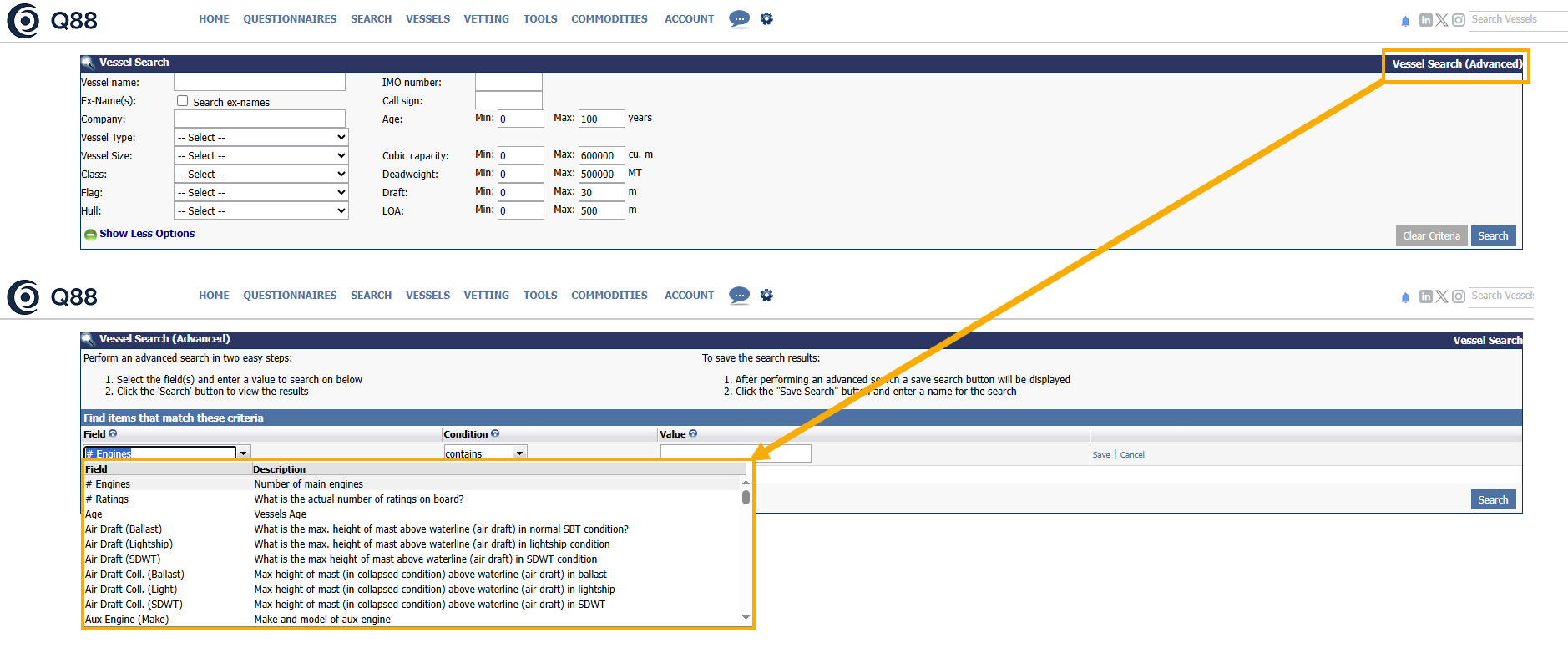The height and width of the screenshot is (648, 1568).
Task: Open the Flag select dropdown
Action: tap(261, 192)
